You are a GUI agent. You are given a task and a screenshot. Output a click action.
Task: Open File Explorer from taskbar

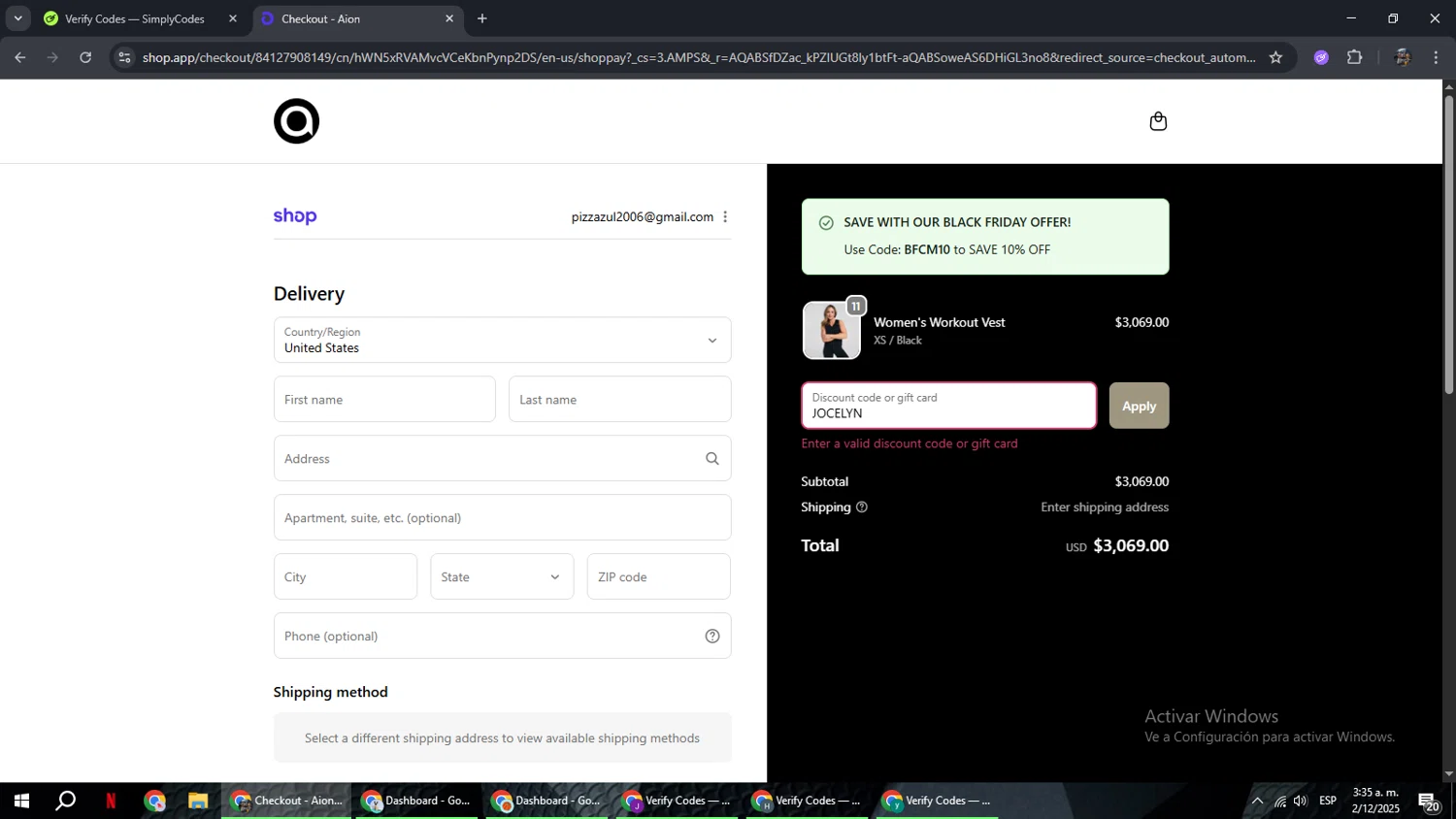[x=198, y=801]
